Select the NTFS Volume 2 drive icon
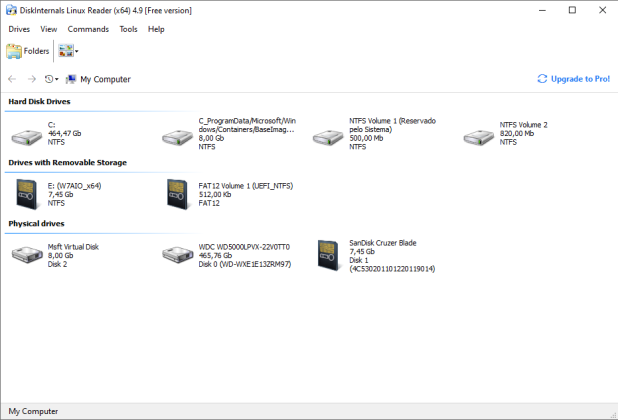Viewport: 618px width, 420px height. point(478,137)
